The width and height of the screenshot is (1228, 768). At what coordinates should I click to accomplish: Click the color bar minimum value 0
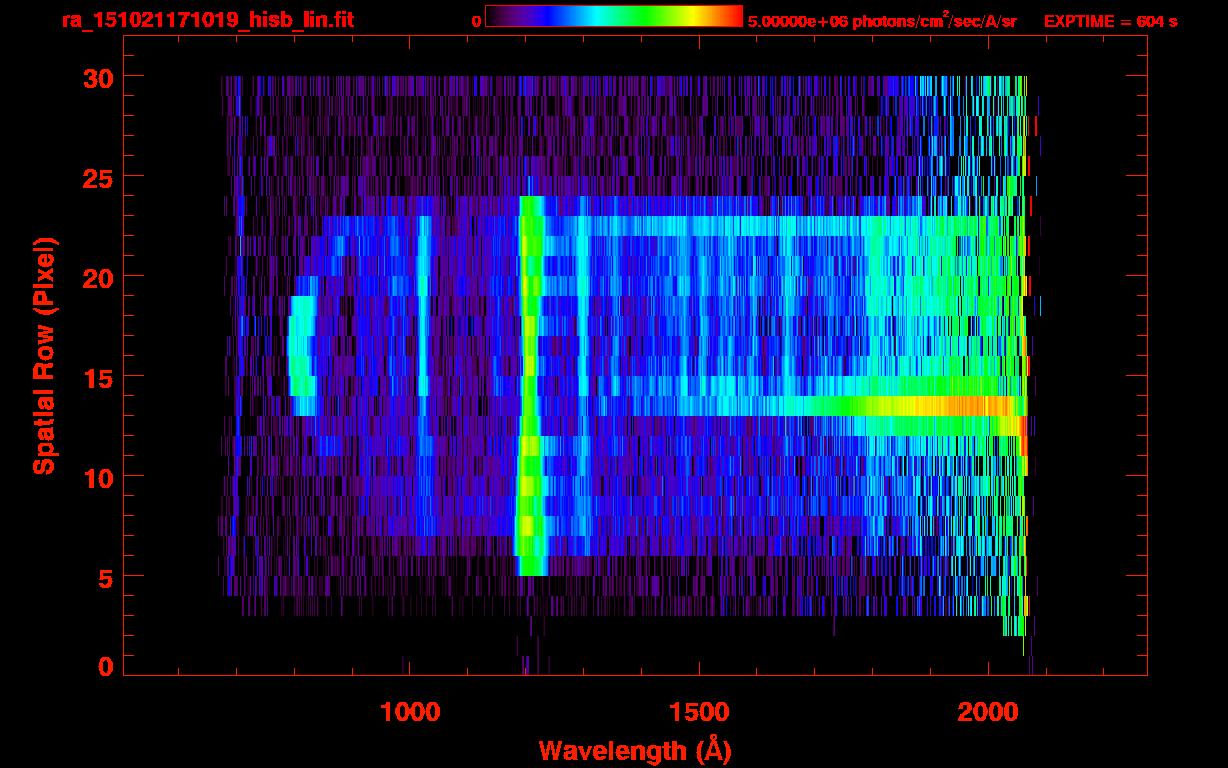476,21
